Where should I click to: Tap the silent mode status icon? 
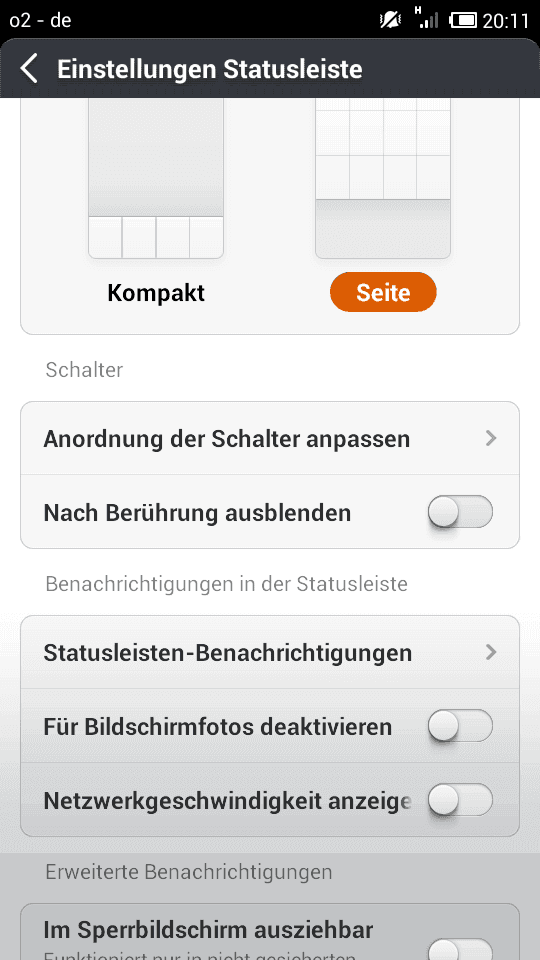pyautogui.click(x=390, y=20)
